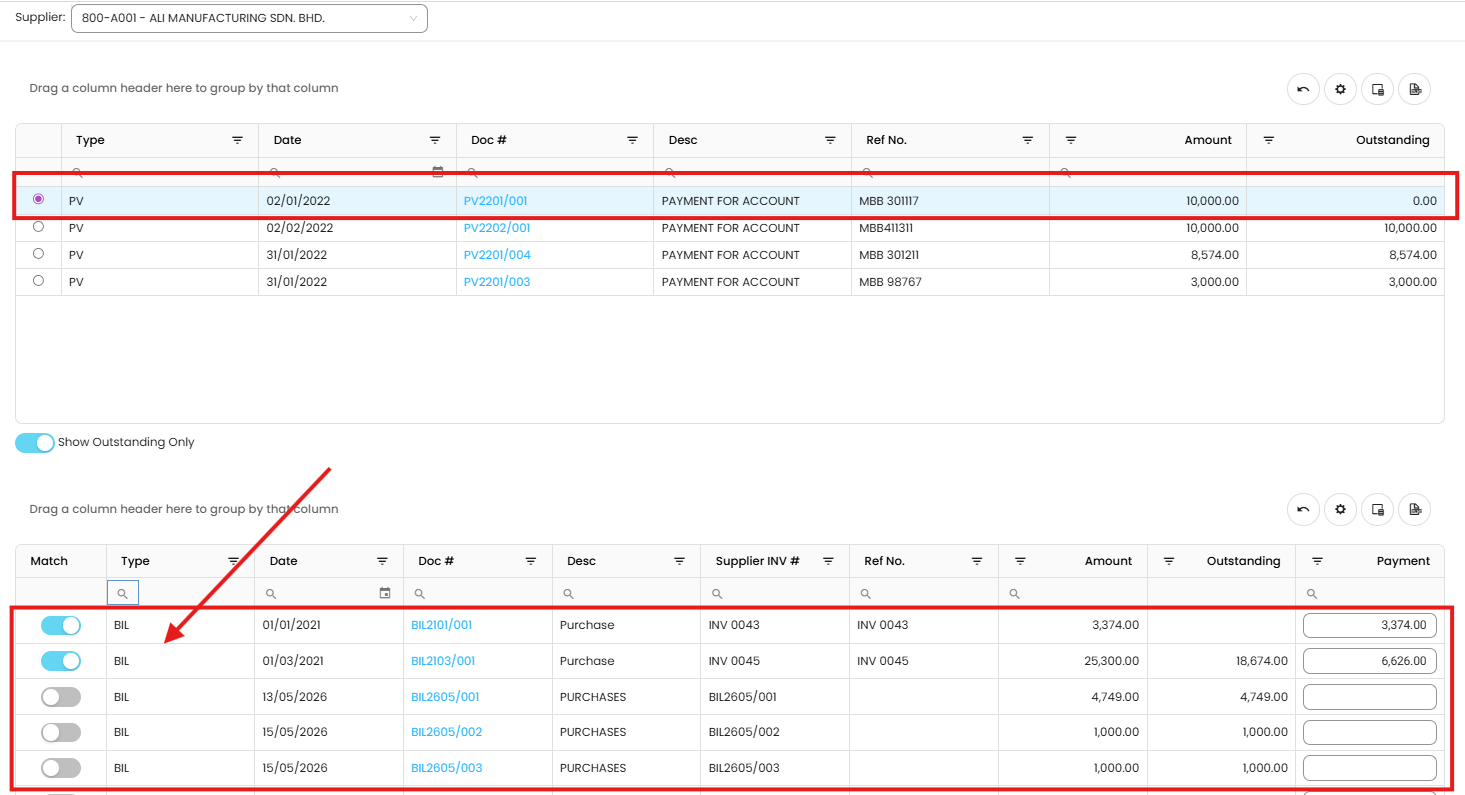Open bill link BIL2605/002

point(446,732)
